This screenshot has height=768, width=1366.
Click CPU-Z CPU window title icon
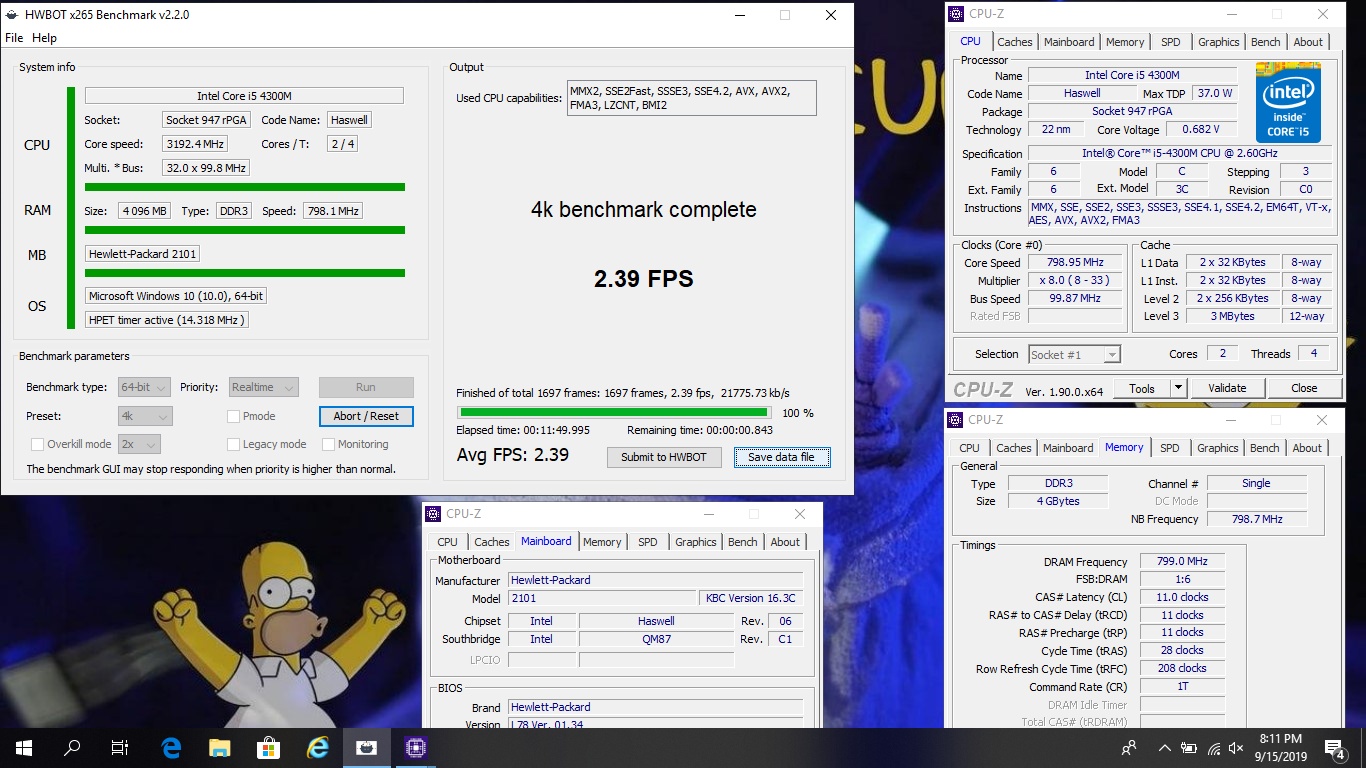[958, 14]
